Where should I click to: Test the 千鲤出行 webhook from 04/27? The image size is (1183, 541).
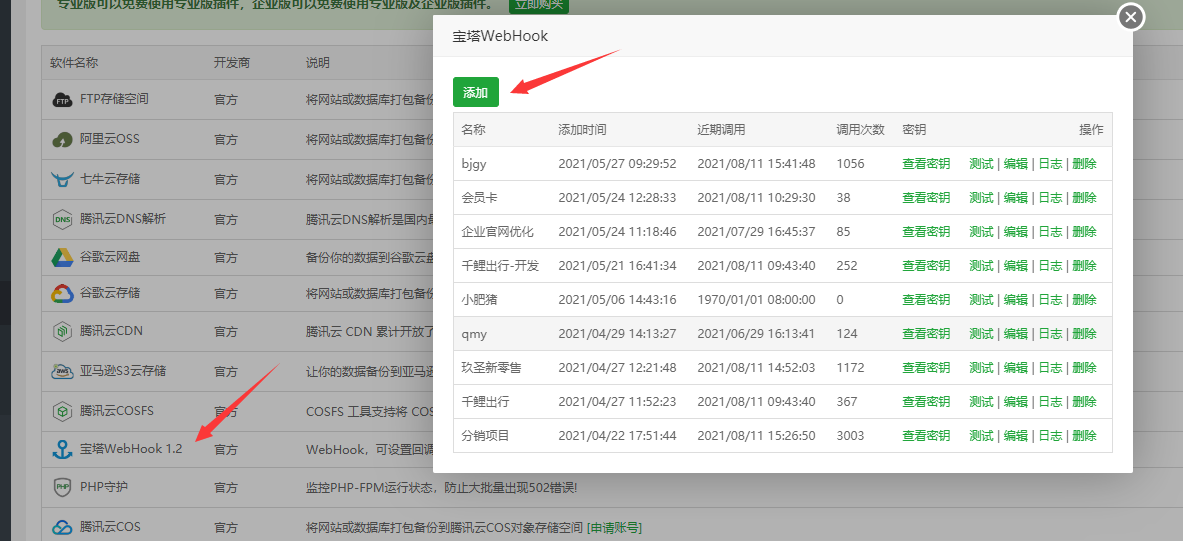pyautogui.click(x=982, y=401)
